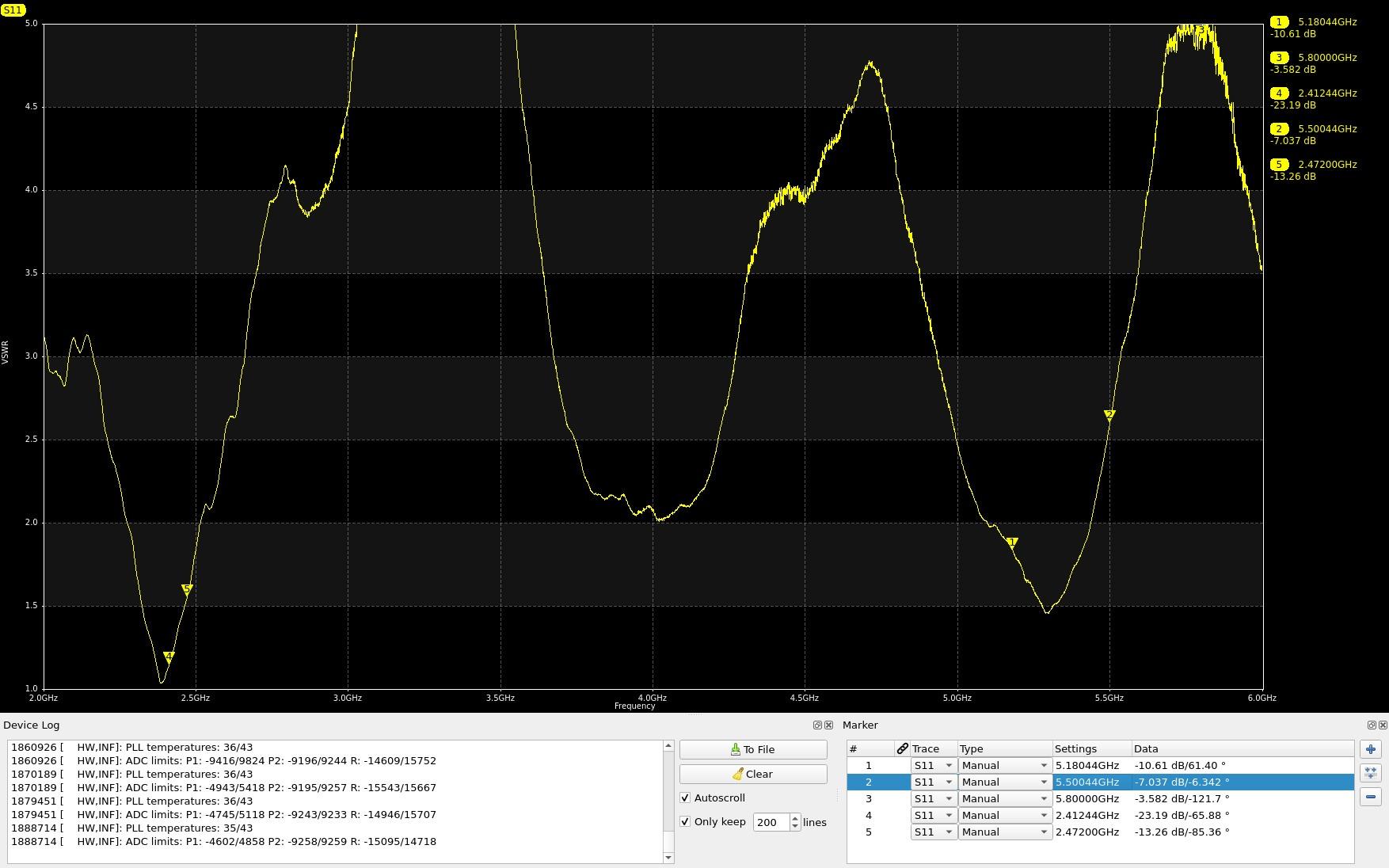Screen dimensions: 1389x868
Task: Click marker 2 badge in graph legend
Action: pyautogui.click(x=1278, y=129)
